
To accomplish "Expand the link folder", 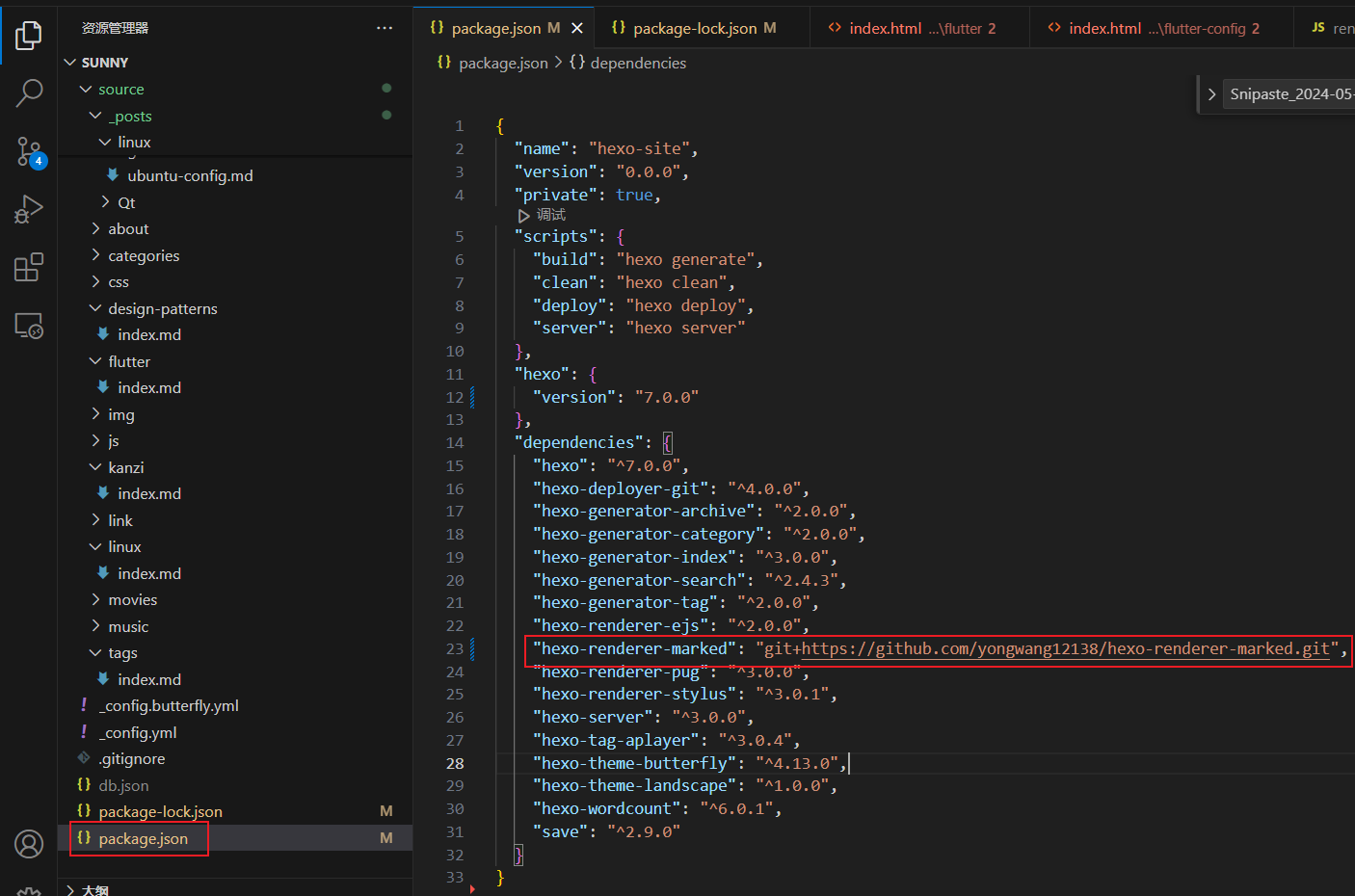I will click(x=95, y=520).
